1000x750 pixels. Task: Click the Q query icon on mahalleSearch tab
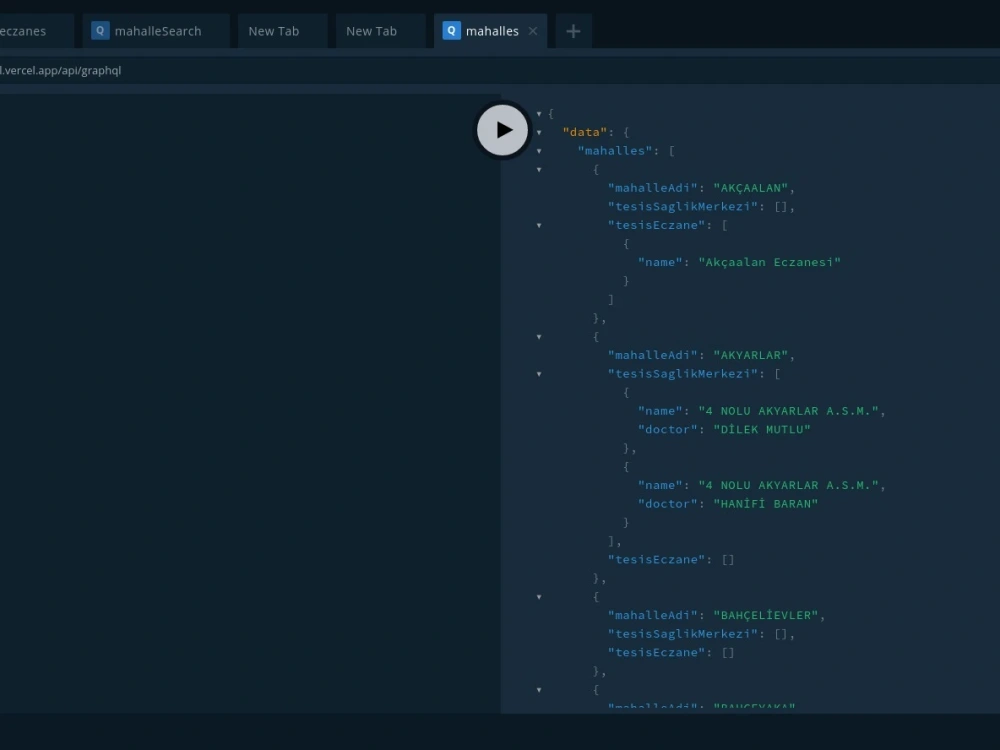tap(100, 30)
